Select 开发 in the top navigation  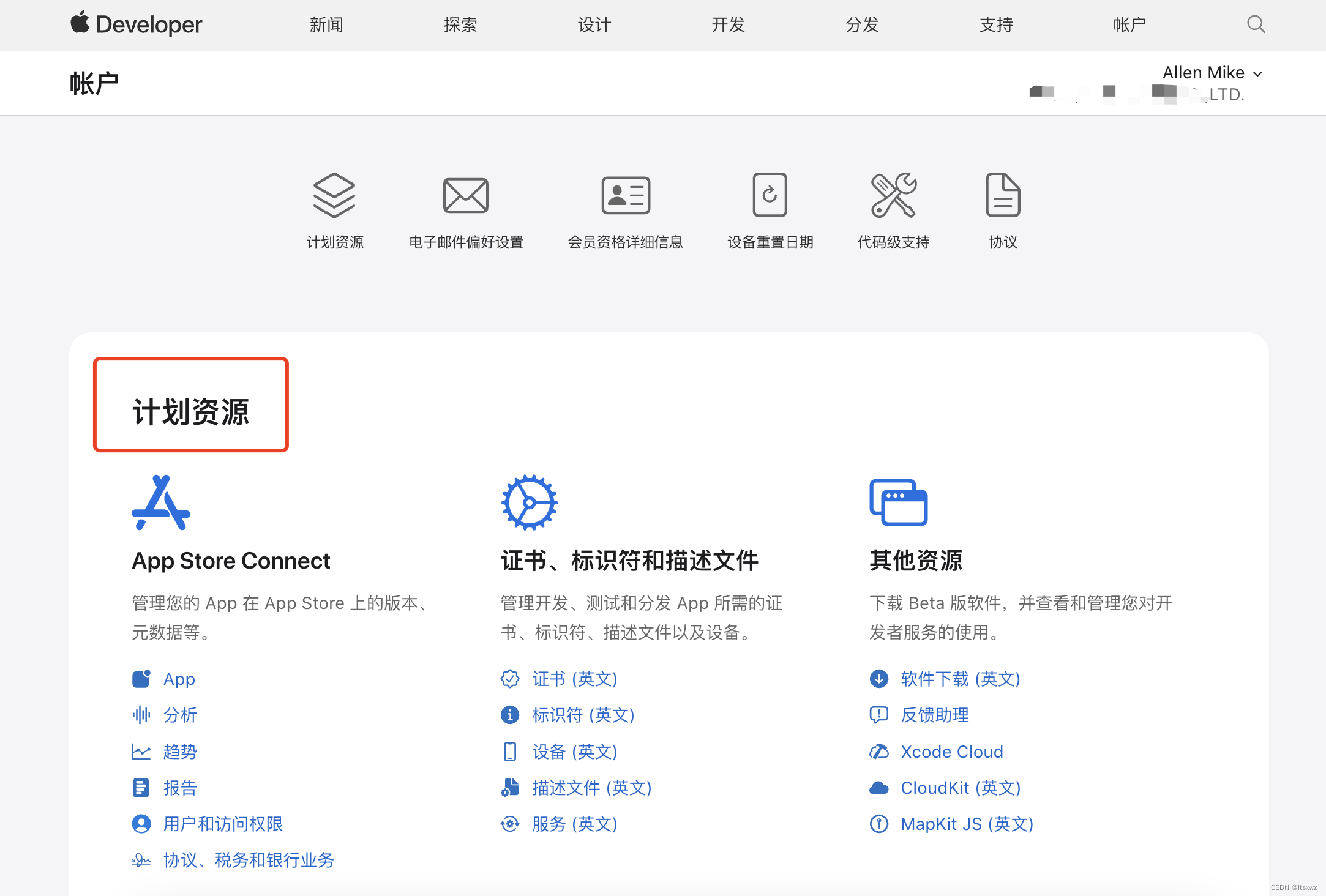click(x=728, y=25)
